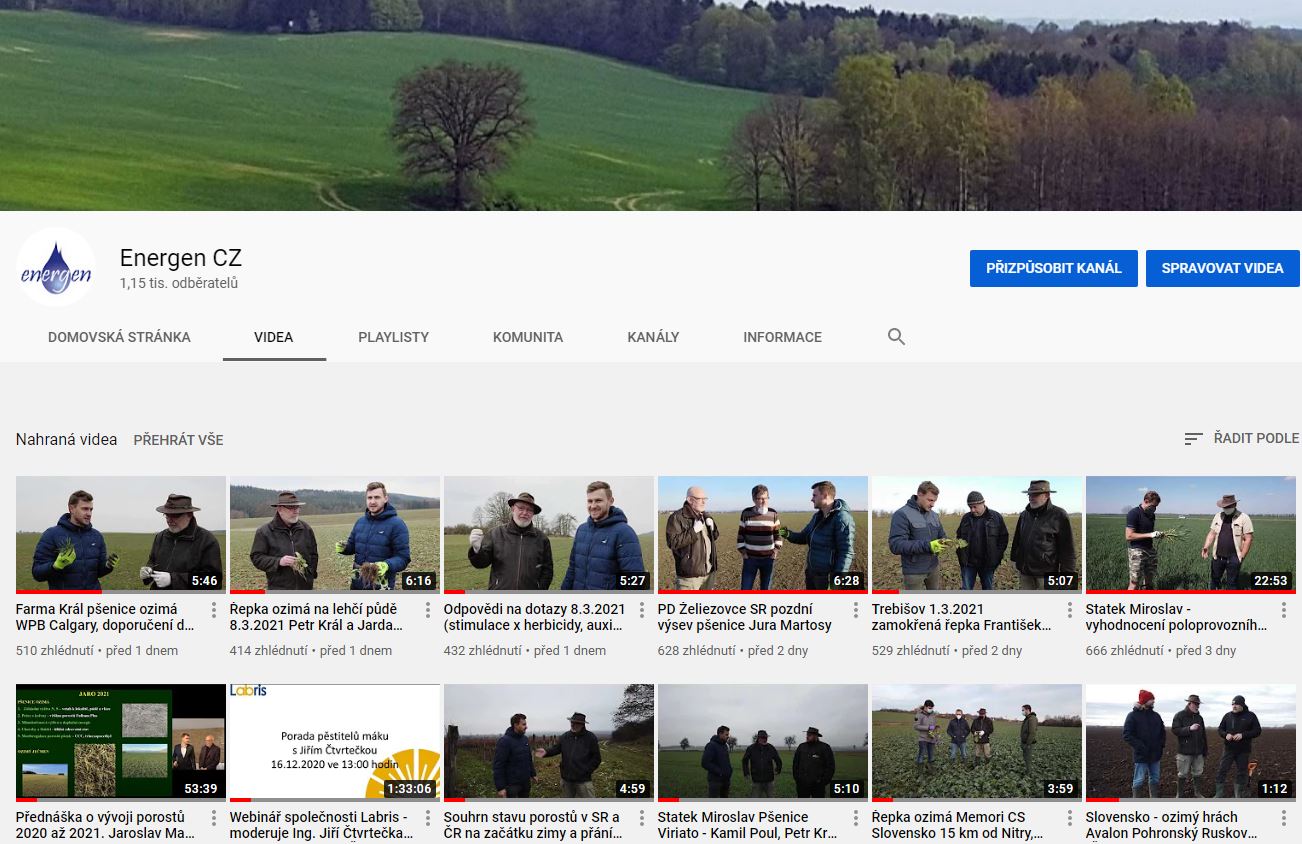The height and width of the screenshot is (844, 1302).
Task: Click the SPRAVOVAT VIDEA button
Action: pos(1222,268)
